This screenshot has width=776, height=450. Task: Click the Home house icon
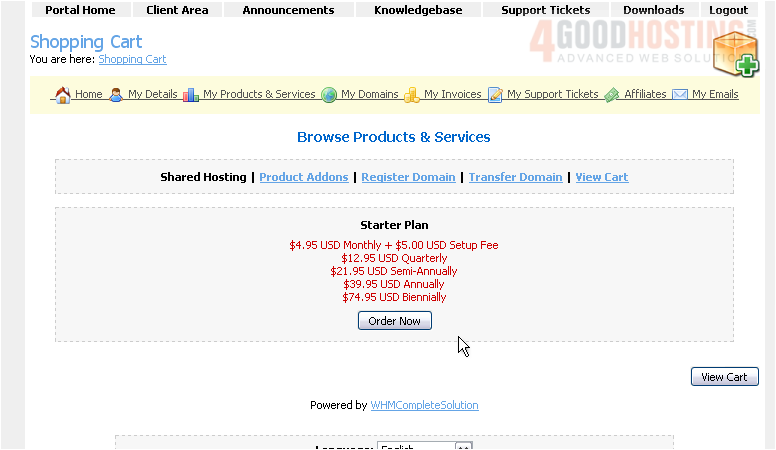(63, 95)
